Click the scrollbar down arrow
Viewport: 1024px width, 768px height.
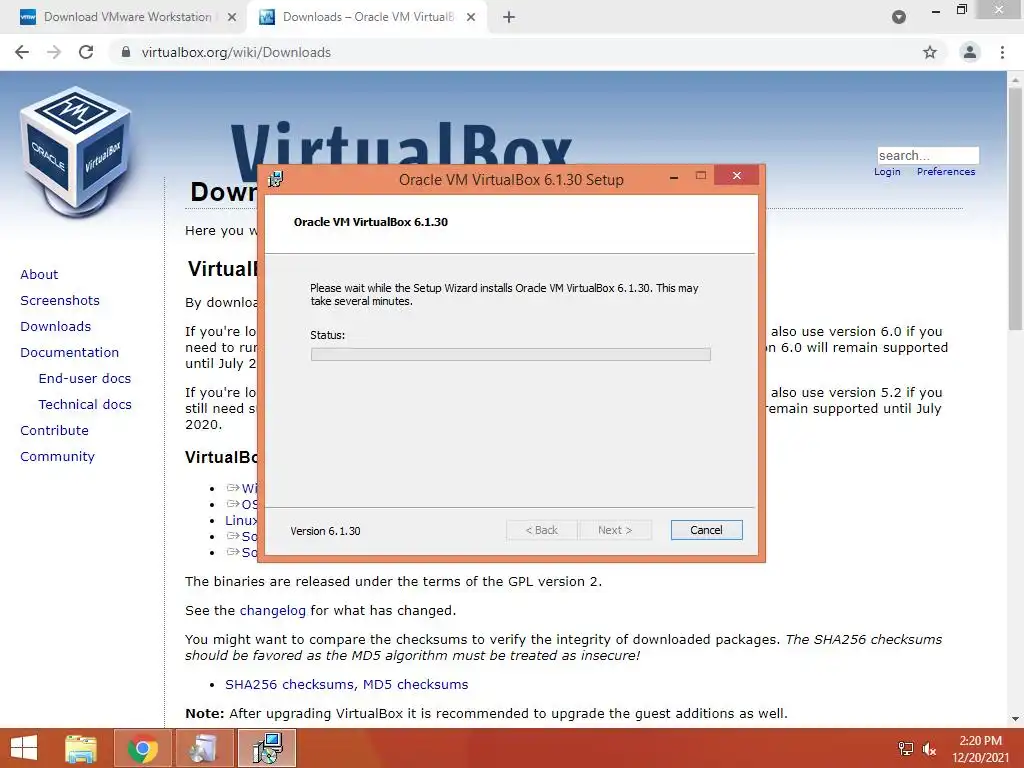pos(1015,719)
